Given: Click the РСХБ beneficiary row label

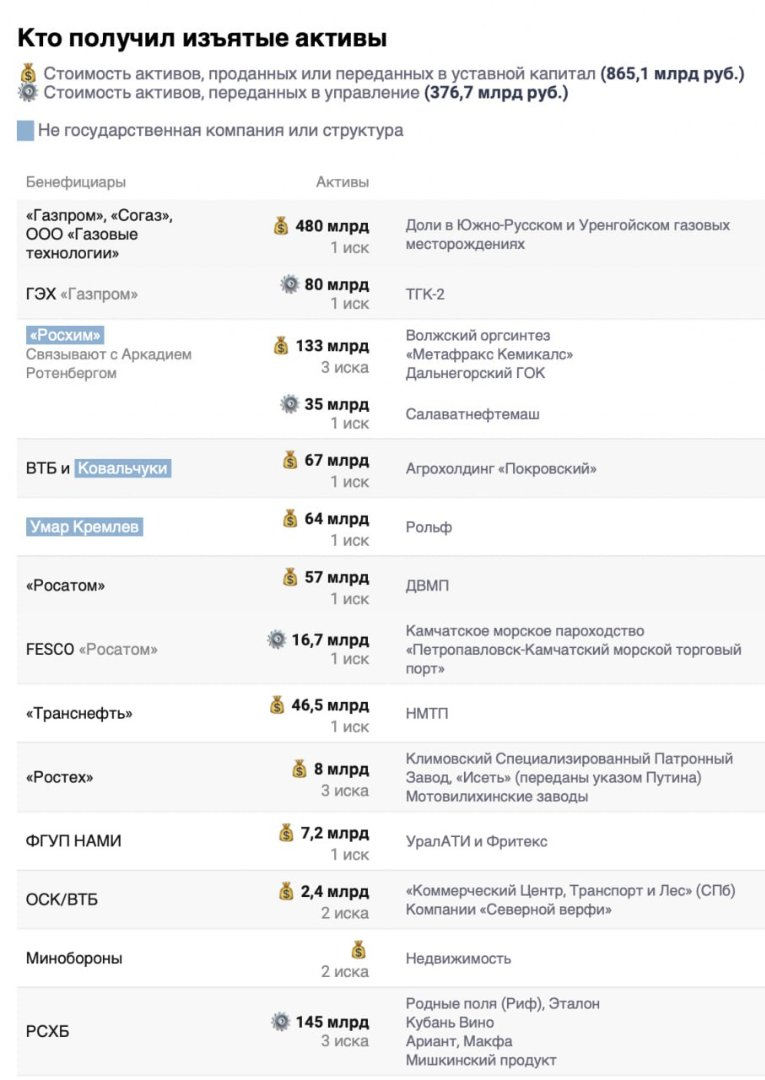Looking at the screenshot, I should (x=48, y=1031).
